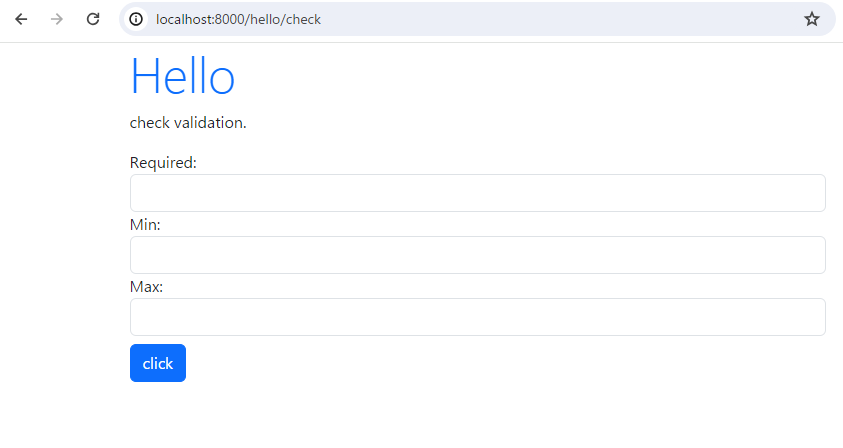Bookmark this page with the star icon
The width and height of the screenshot is (843, 448).
811,19
